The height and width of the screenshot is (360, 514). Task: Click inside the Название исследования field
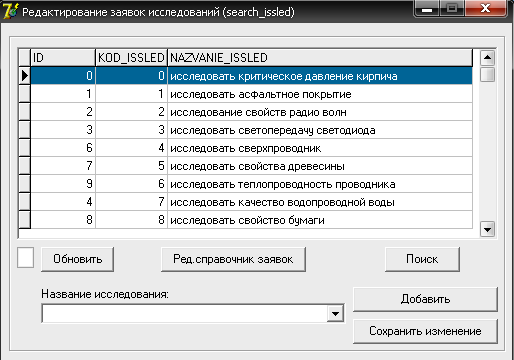184,313
